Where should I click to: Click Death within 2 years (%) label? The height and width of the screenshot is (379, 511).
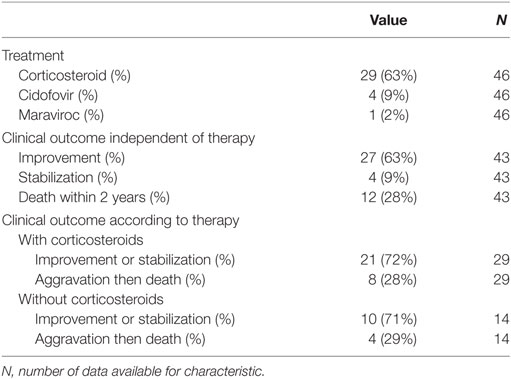[x=94, y=197]
